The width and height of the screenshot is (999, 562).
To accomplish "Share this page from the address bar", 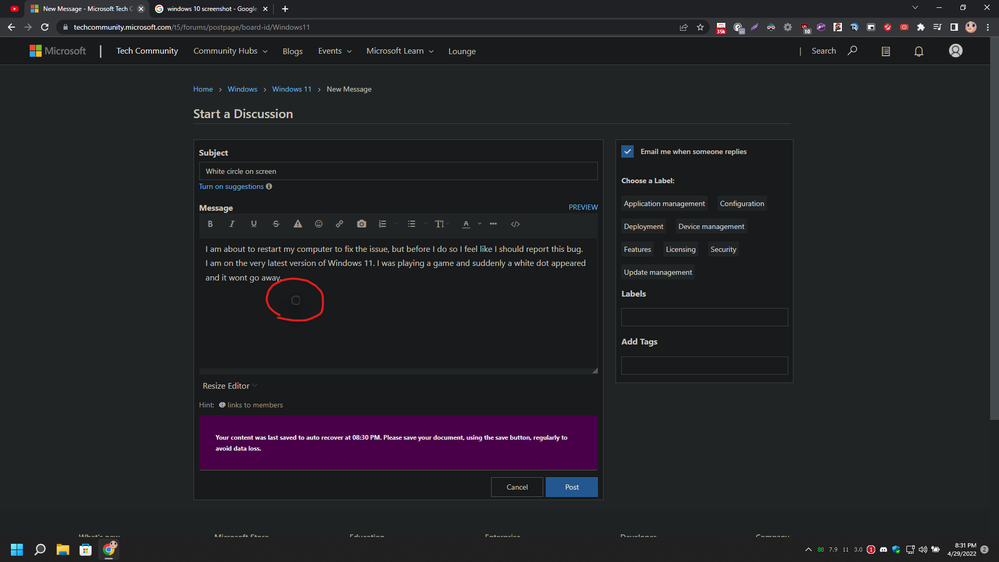I will pyautogui.click(x=684, y=27).
